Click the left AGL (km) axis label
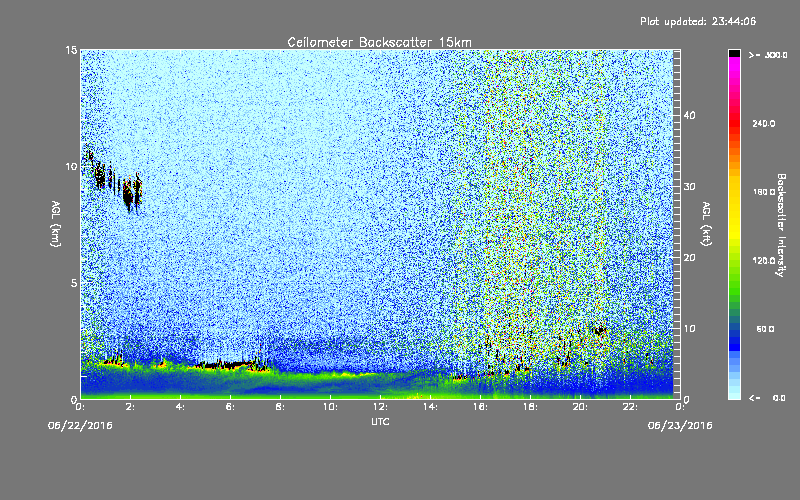 pos(56,223)
